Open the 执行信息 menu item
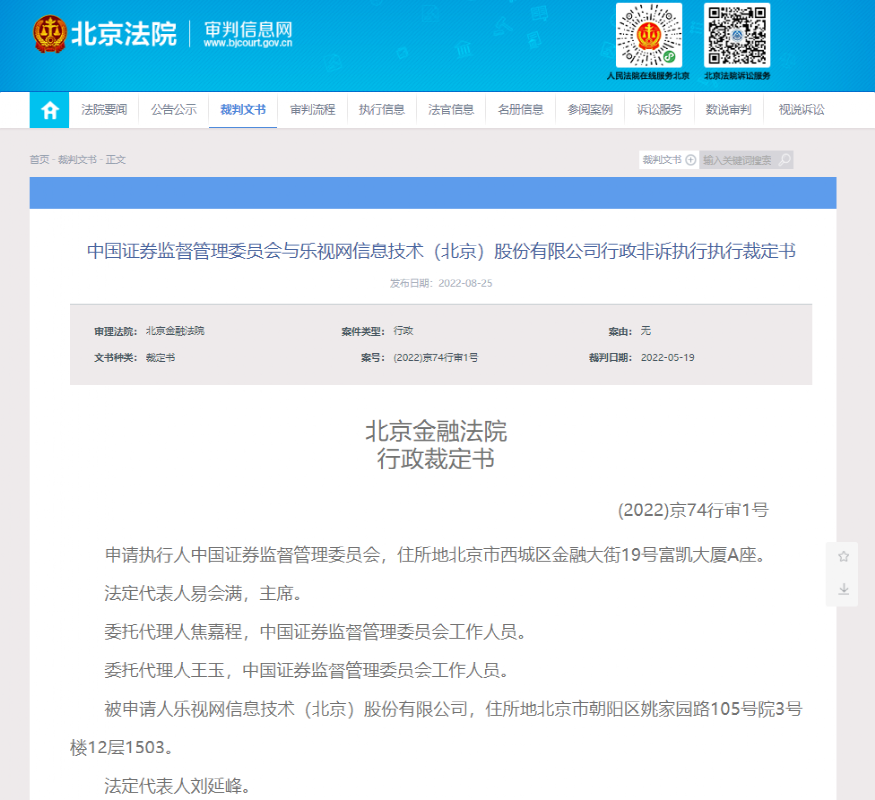 tap(382, 110)
